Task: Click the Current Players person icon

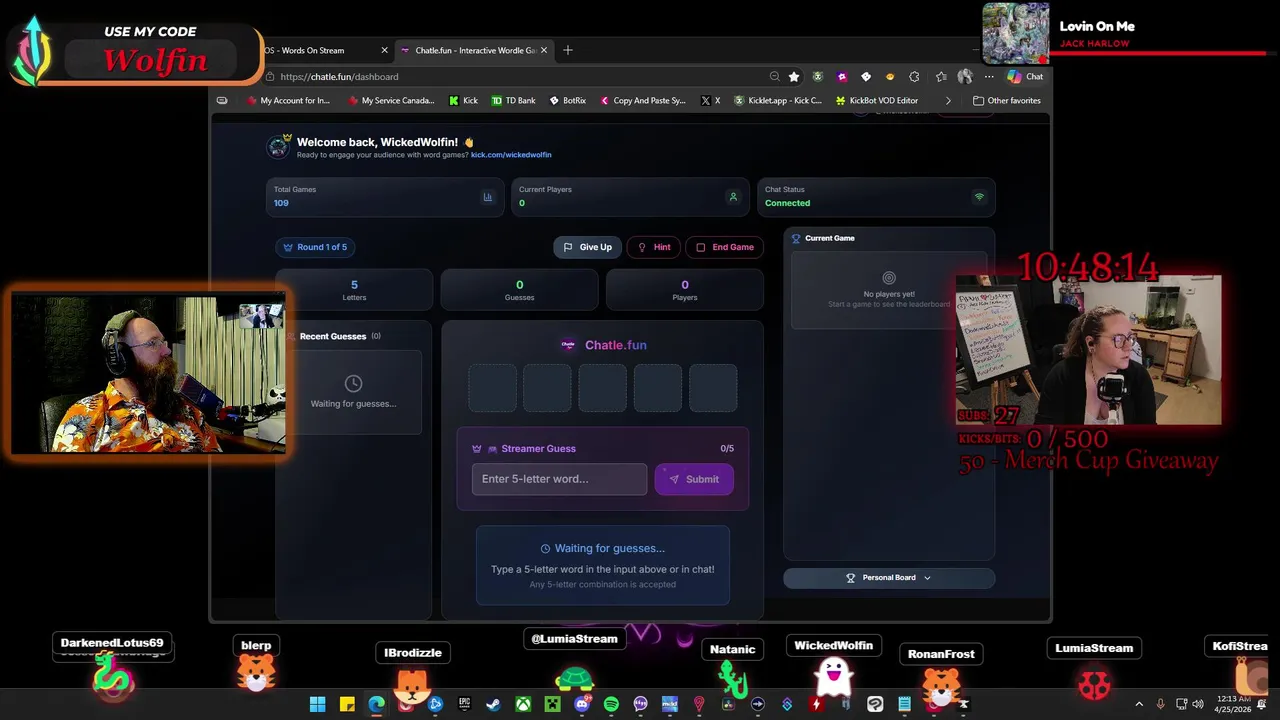Action: click(733, 197)
